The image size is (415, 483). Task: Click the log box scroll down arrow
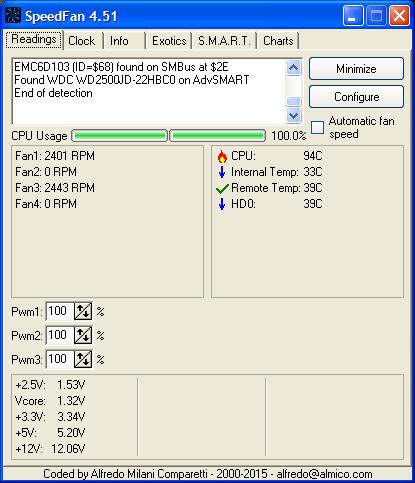[x=293, y=115]
